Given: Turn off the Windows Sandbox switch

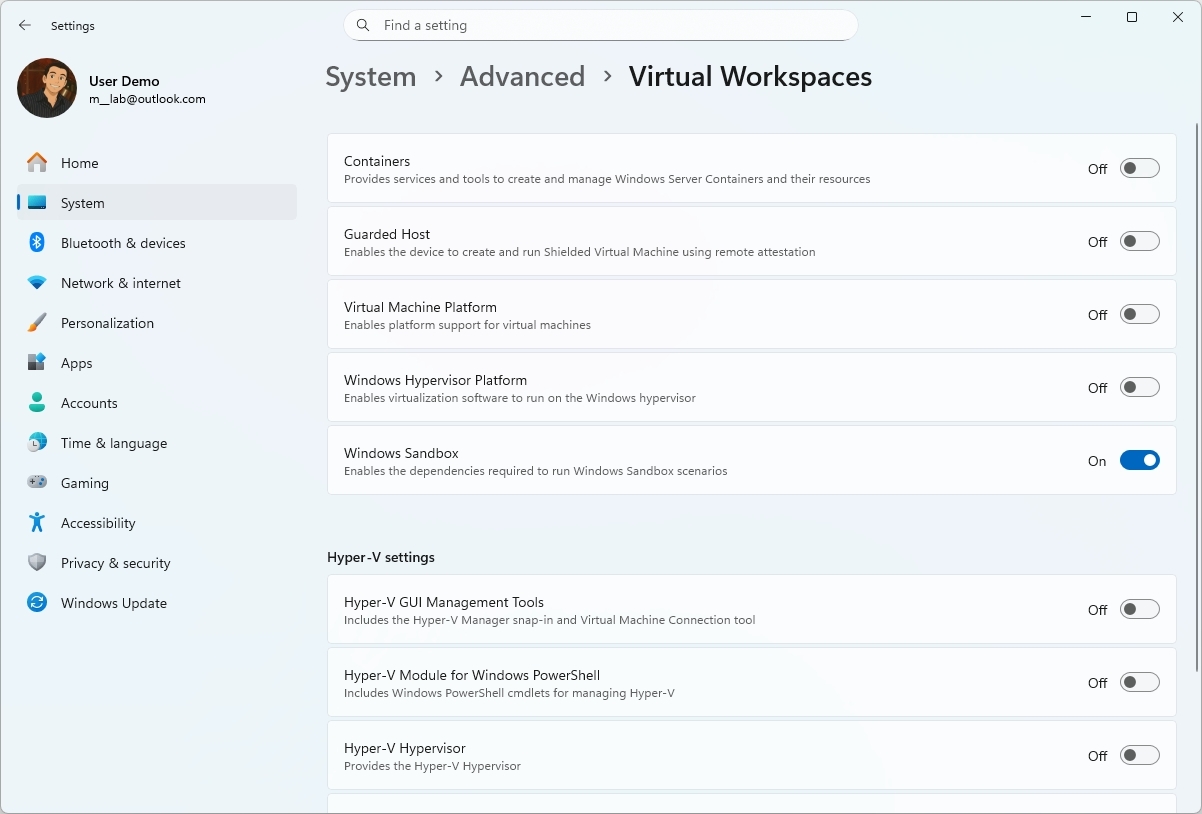Looking at the screenshot, I should pyautogui.click(x=1139, y=460).
